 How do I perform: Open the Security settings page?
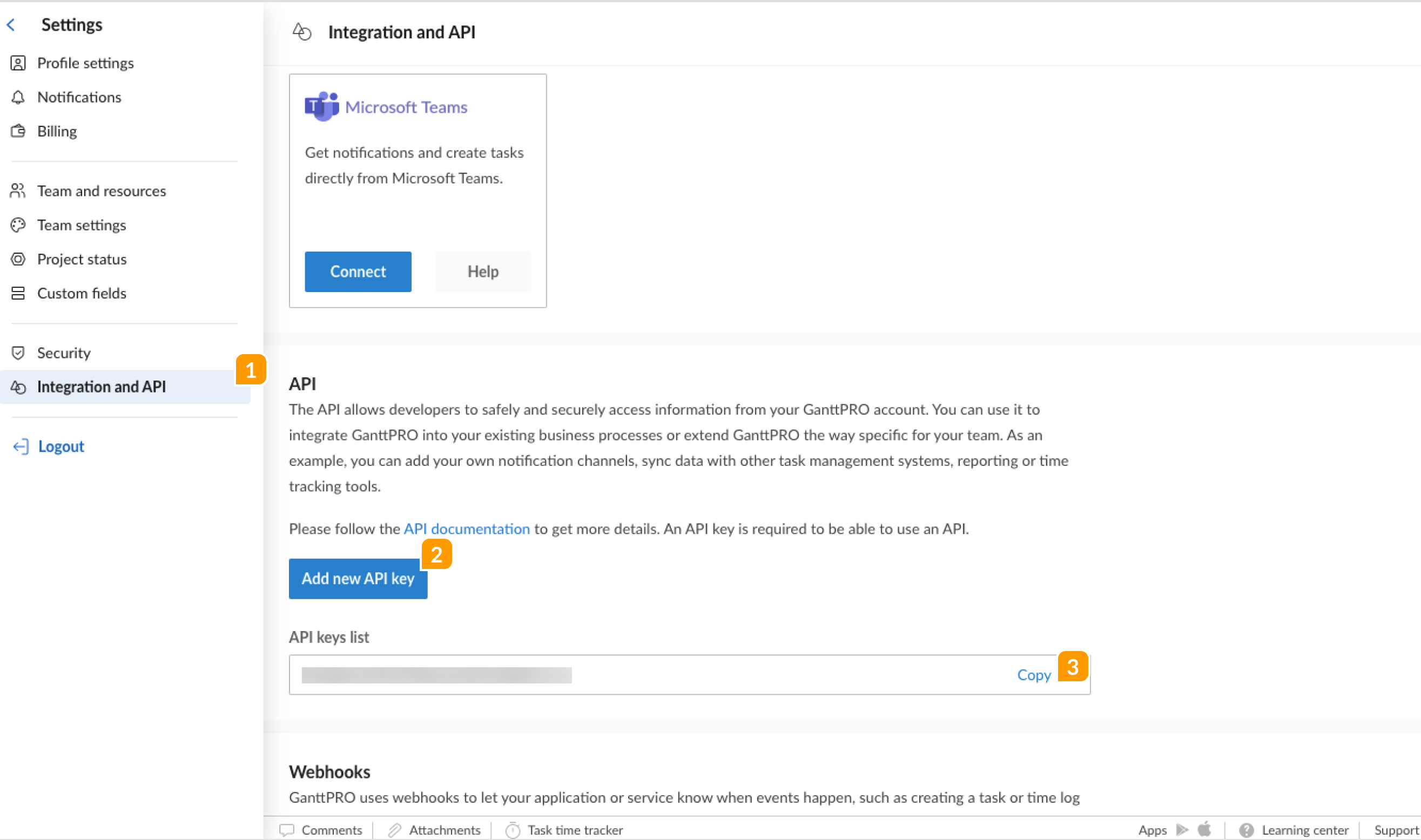click(63, 353)
